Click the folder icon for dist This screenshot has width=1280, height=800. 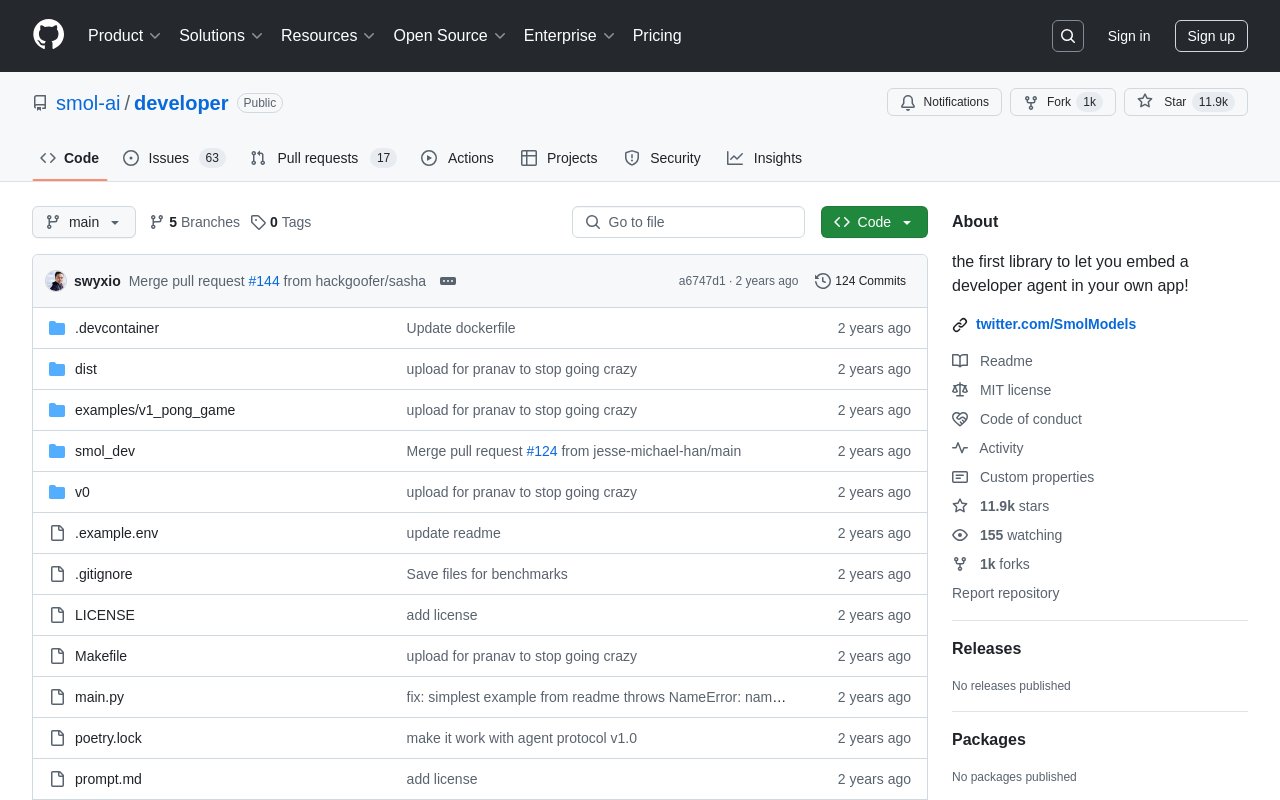pyautogui.click(x=57, y=369)
